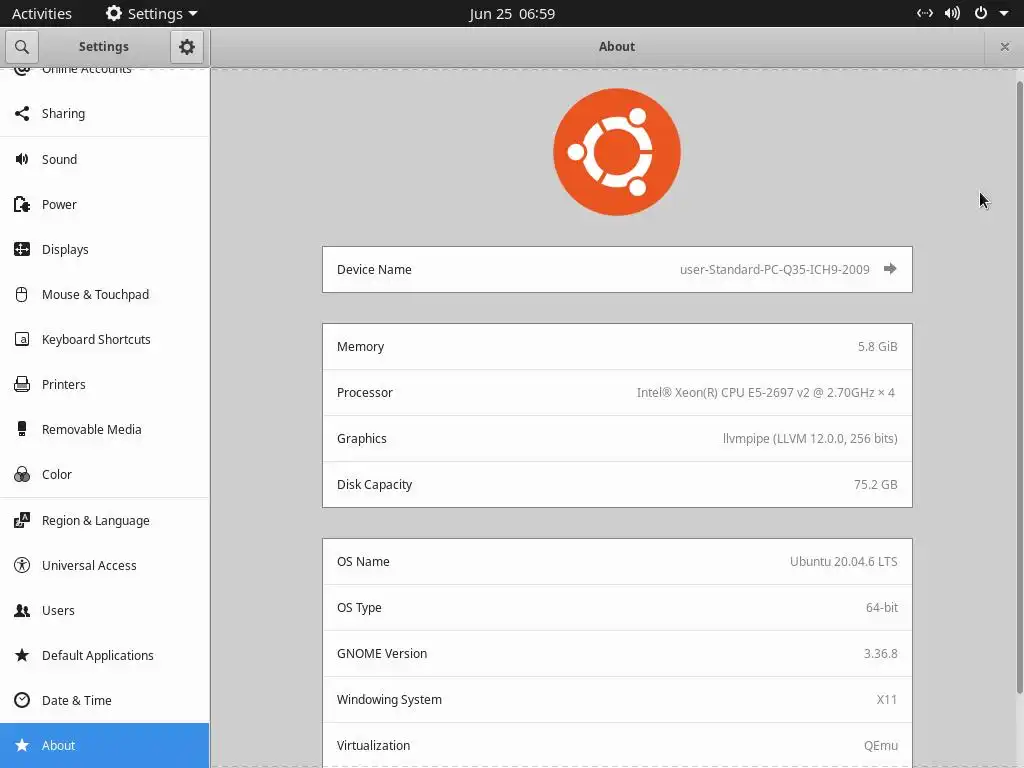Close the Settings window
The height and width of the screenshot is (768, 1024).
1004,47
